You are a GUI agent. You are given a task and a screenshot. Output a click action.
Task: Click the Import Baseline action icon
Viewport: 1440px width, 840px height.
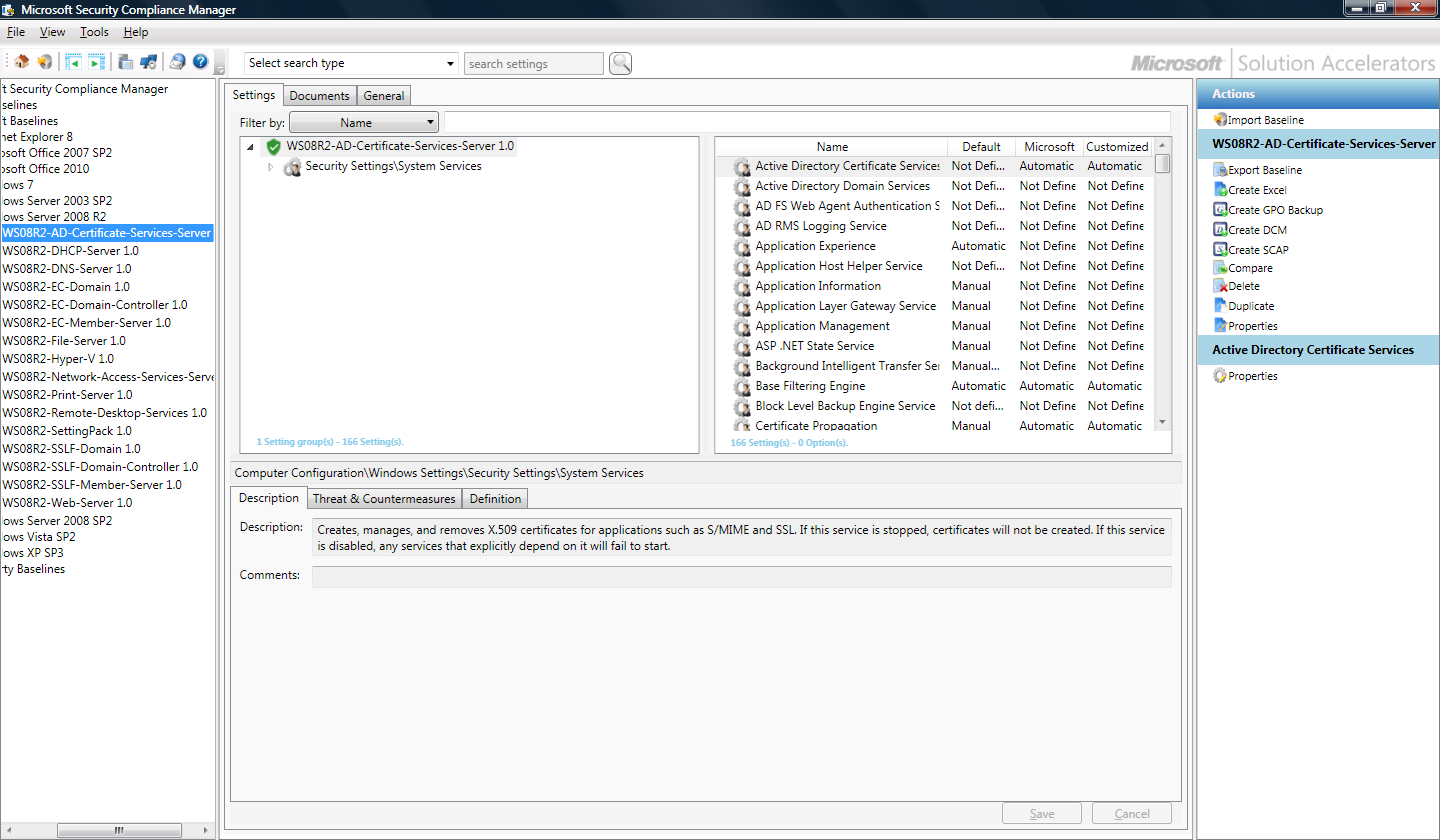1220,120
